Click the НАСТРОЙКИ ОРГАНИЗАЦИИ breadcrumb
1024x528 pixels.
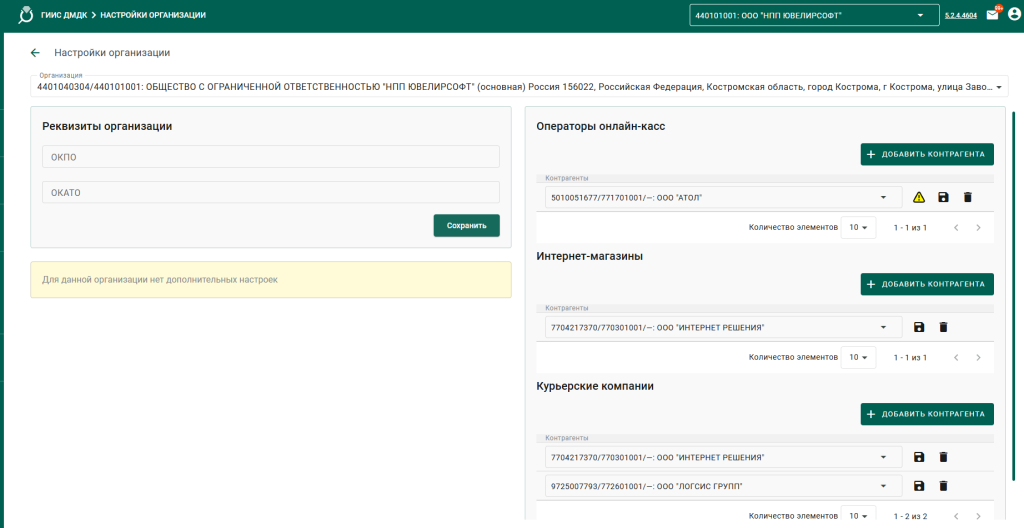[153, 15]
